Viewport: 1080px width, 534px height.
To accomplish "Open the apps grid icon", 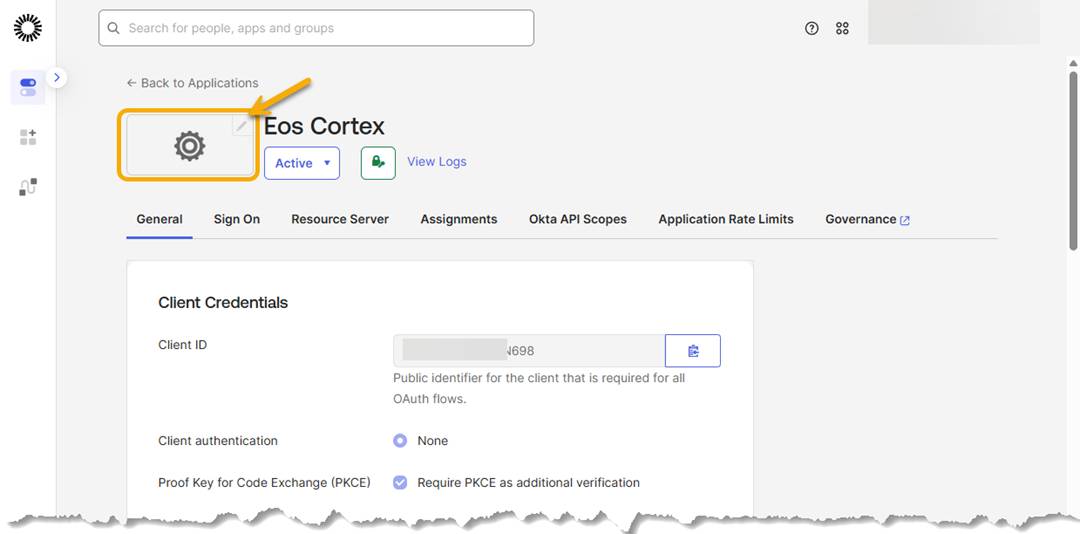I will click(842, 28).
